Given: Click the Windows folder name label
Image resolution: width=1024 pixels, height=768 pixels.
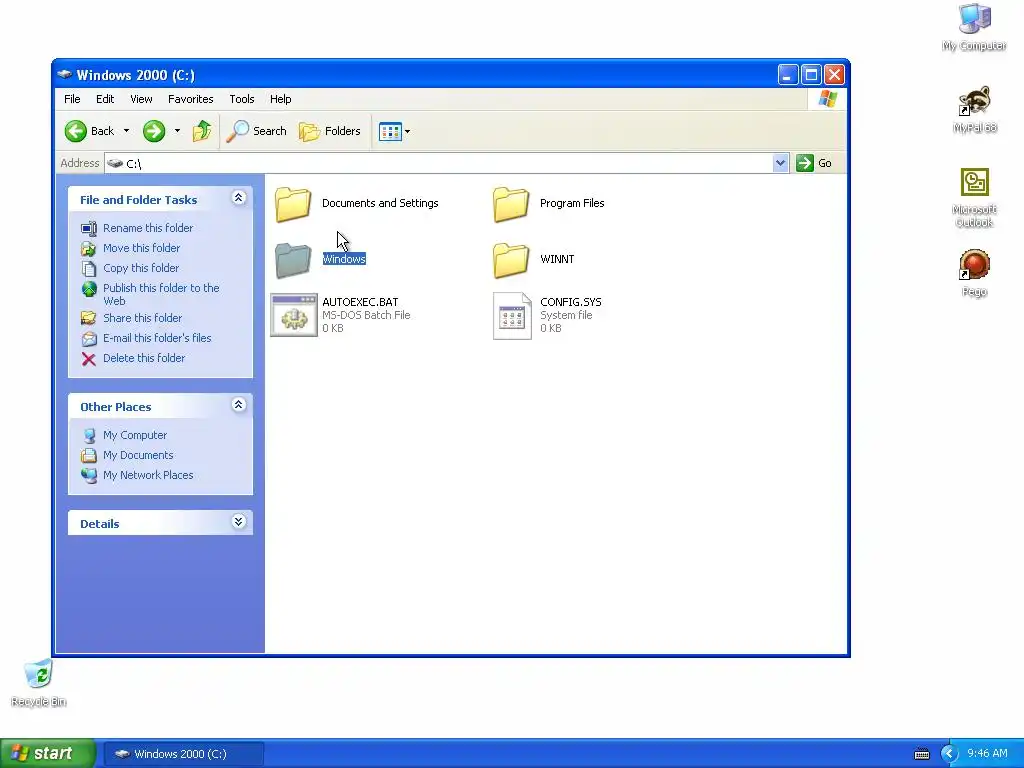Looking at the screenshot, I should click(344, 259).
